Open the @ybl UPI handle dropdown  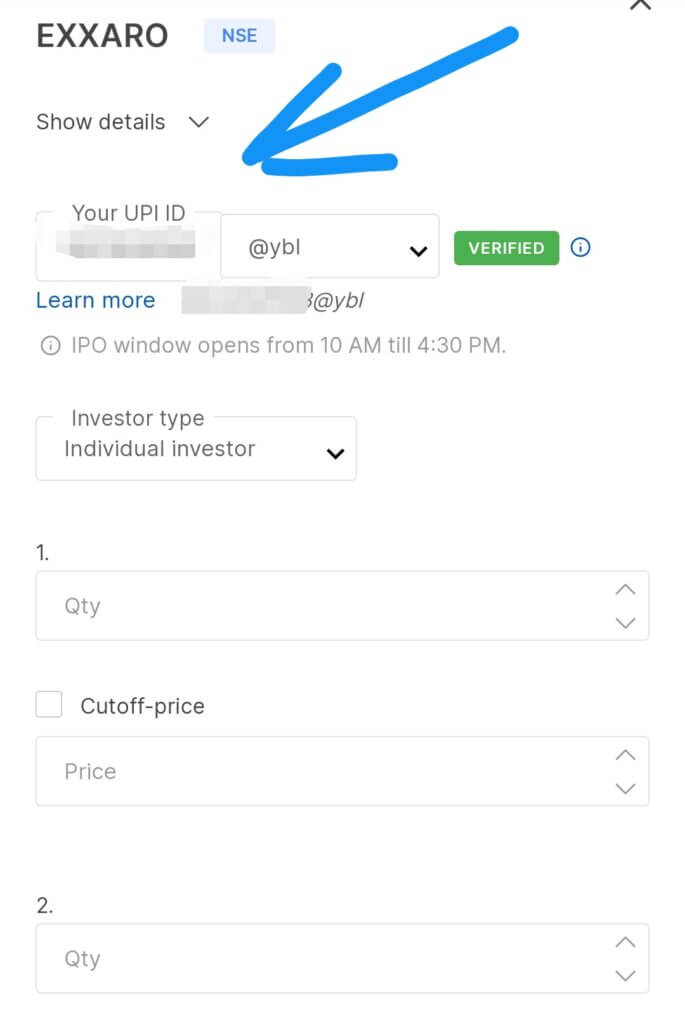[330, 246]
